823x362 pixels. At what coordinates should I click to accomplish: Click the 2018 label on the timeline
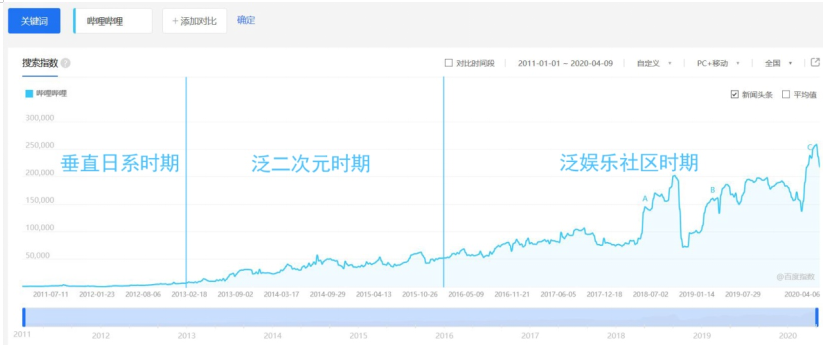tap(616, 335)
